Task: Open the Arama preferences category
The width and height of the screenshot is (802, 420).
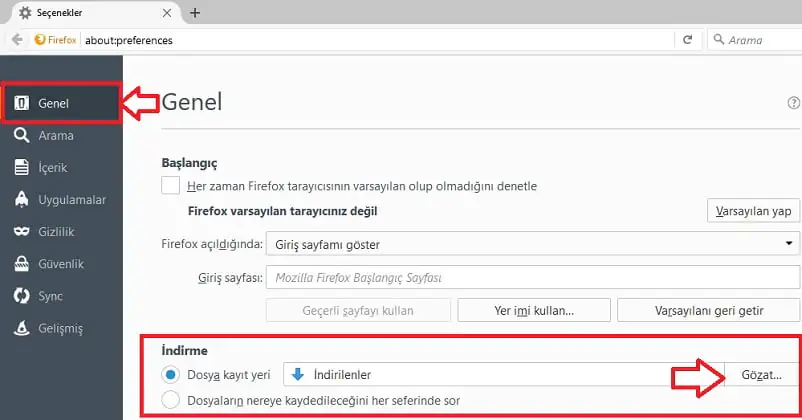Action: [x=61, y=136]
